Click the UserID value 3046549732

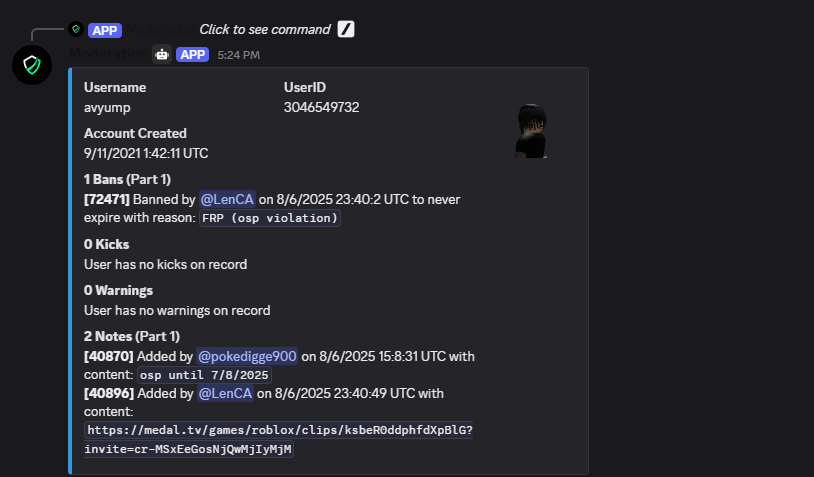click(x=321, y=107)
